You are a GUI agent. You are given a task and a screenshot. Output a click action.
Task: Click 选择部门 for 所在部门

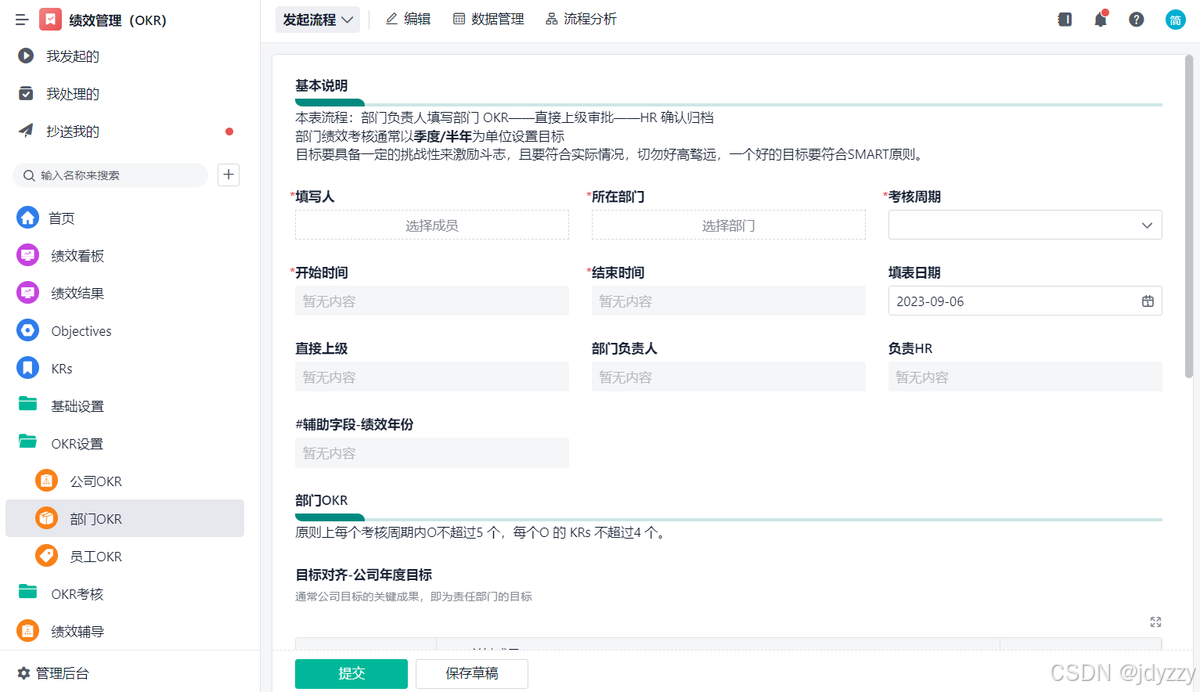click(728, 226)
